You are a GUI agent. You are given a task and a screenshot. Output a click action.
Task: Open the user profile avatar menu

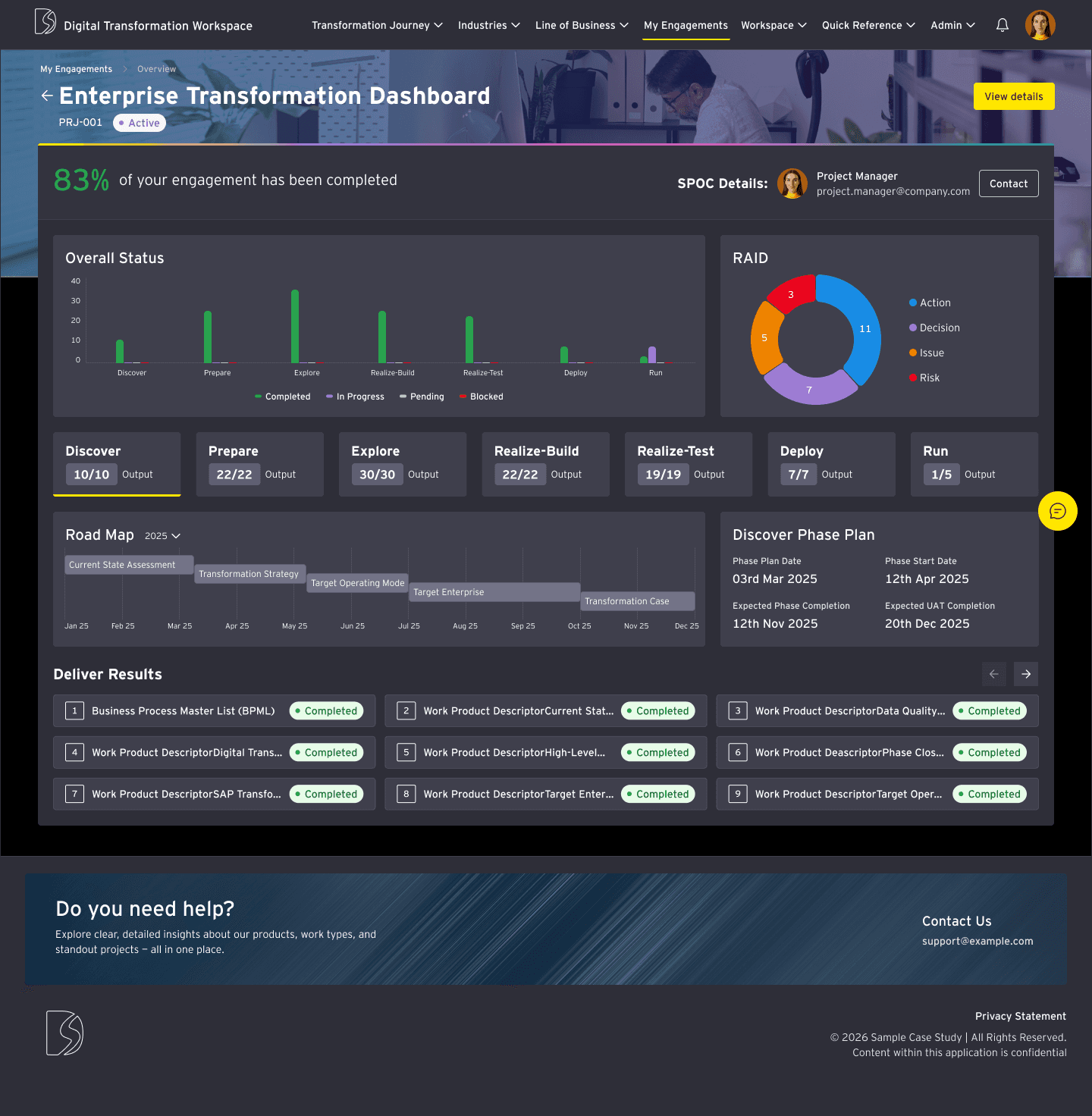coord(1040,25)
